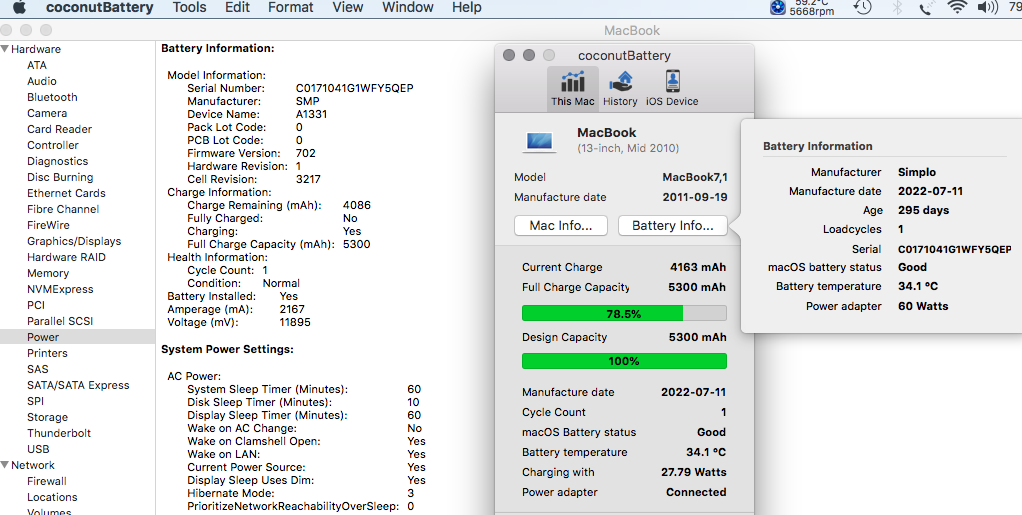The image size is (1022, 515).
Task: Click the Bluetooth icon in menu bar
Action: [898, 7]
